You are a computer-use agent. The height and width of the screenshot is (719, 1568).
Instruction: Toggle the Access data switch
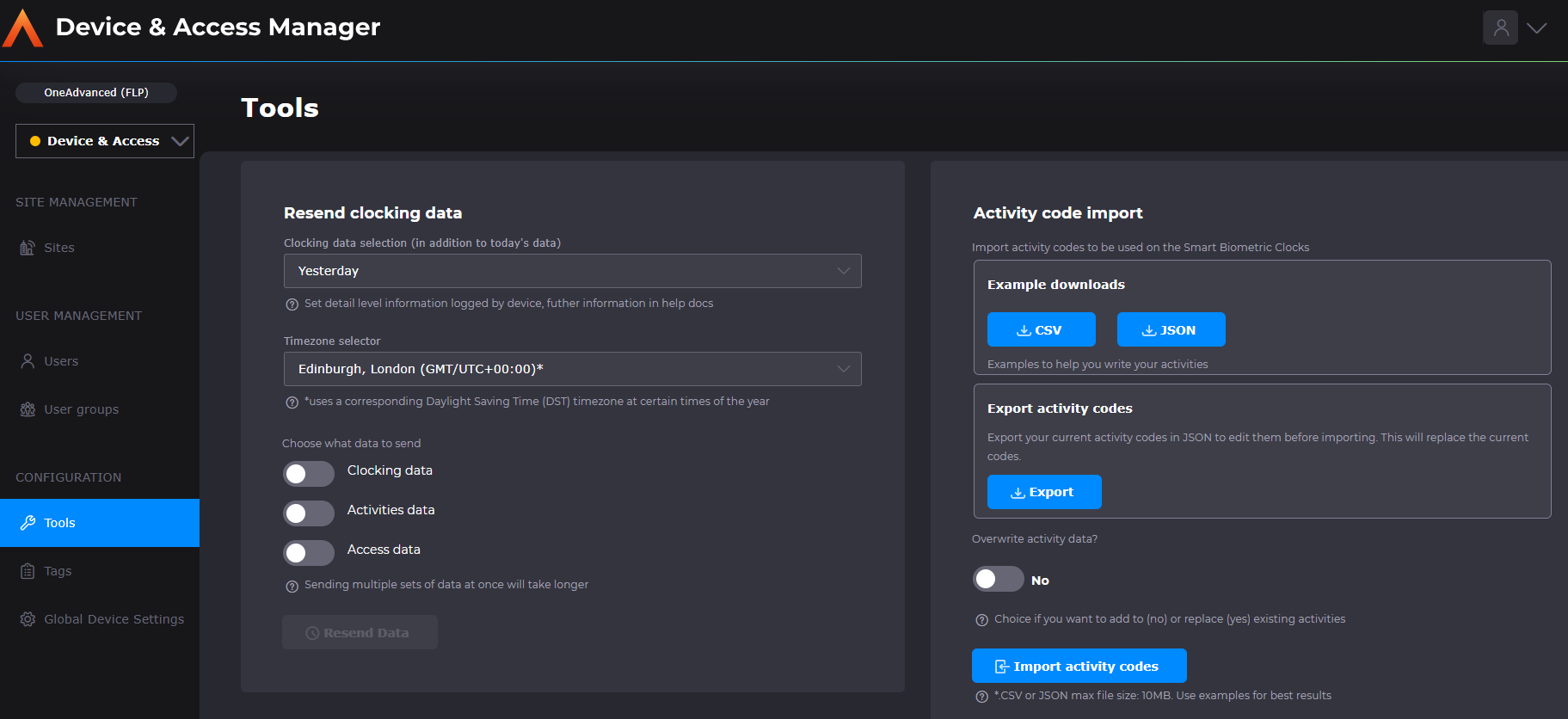(x=309, y=553)
